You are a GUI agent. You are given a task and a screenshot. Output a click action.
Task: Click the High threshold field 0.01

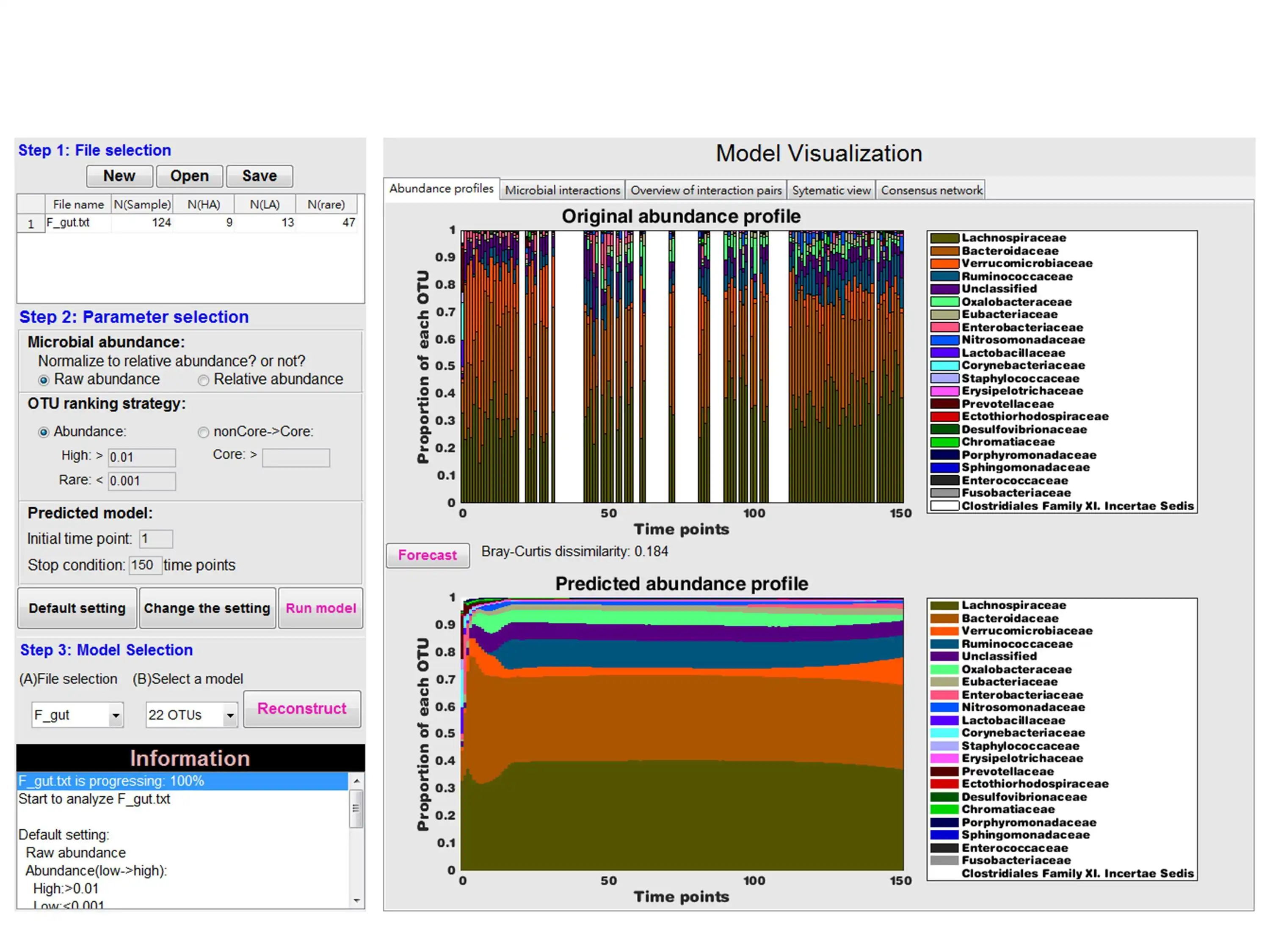click(142, 457)
